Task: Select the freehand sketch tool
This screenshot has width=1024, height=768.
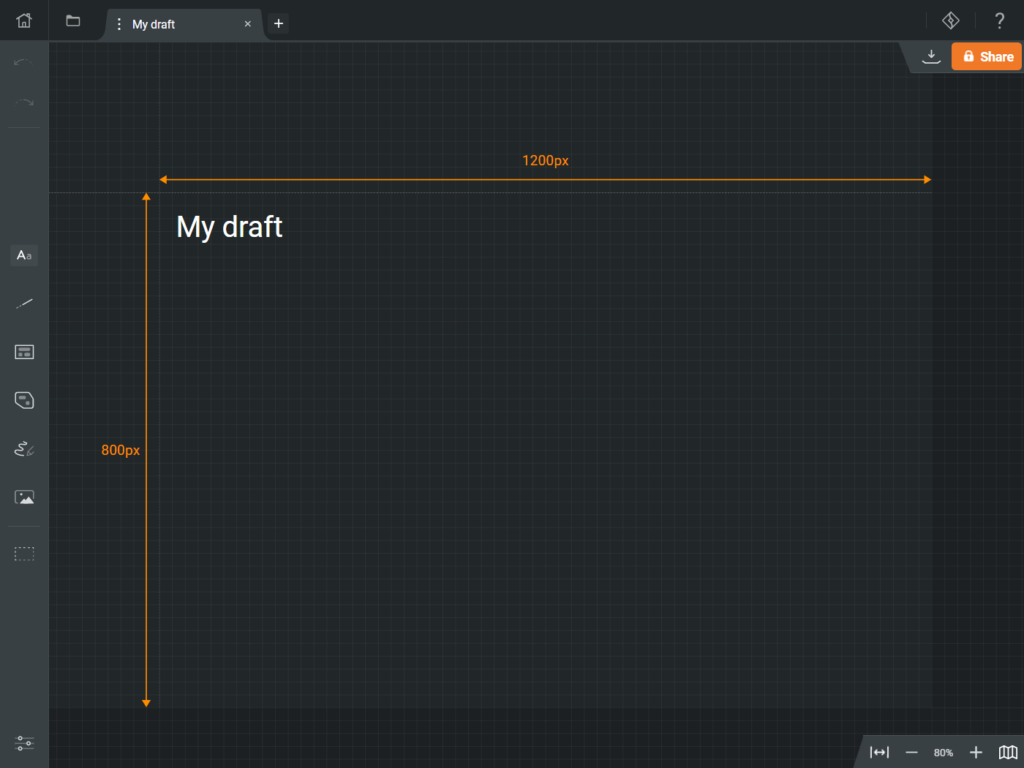Action: pyautogui.click(x=24, y=449)
